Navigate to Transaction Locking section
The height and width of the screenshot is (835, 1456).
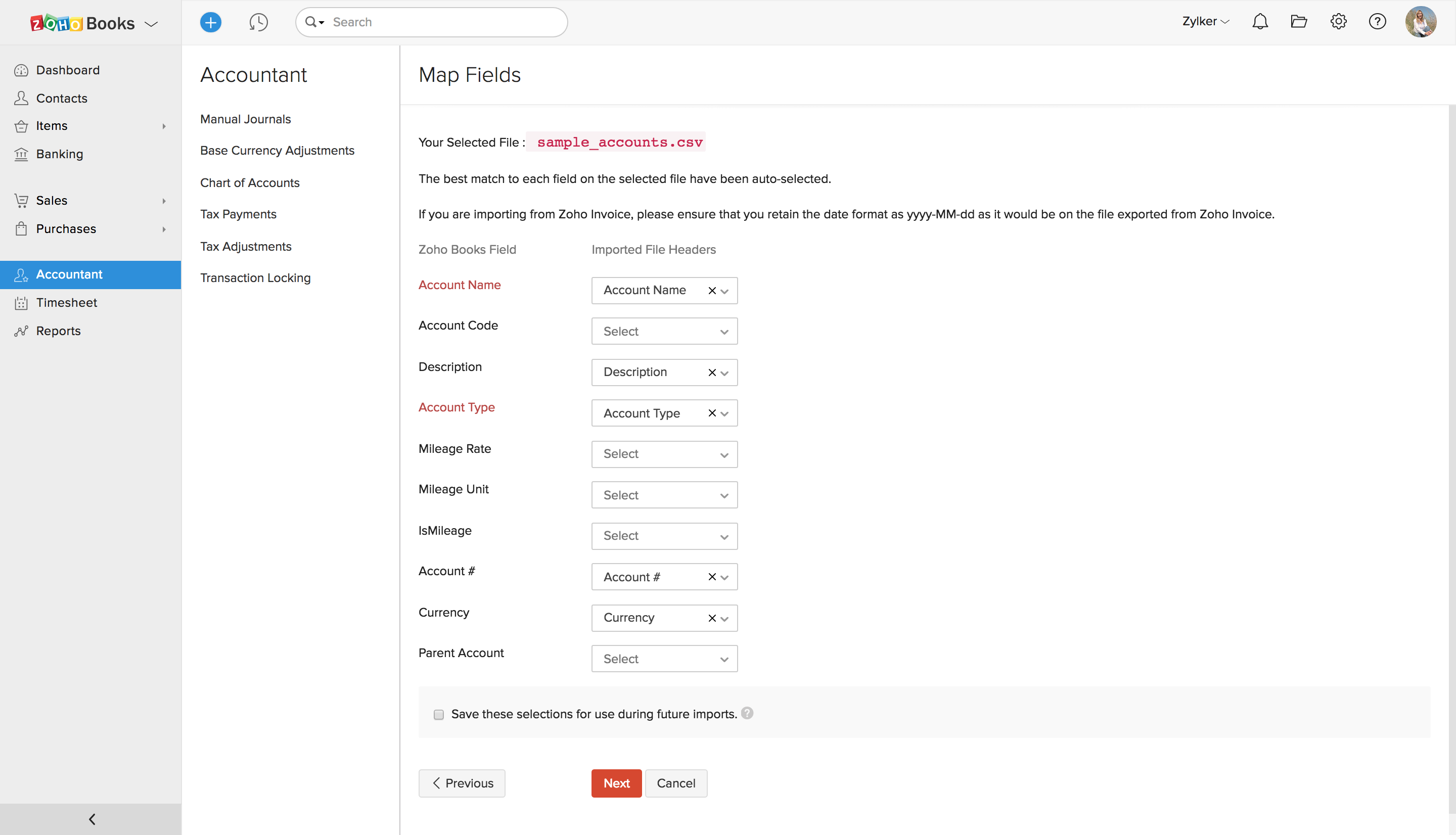[x=255, y=277]
